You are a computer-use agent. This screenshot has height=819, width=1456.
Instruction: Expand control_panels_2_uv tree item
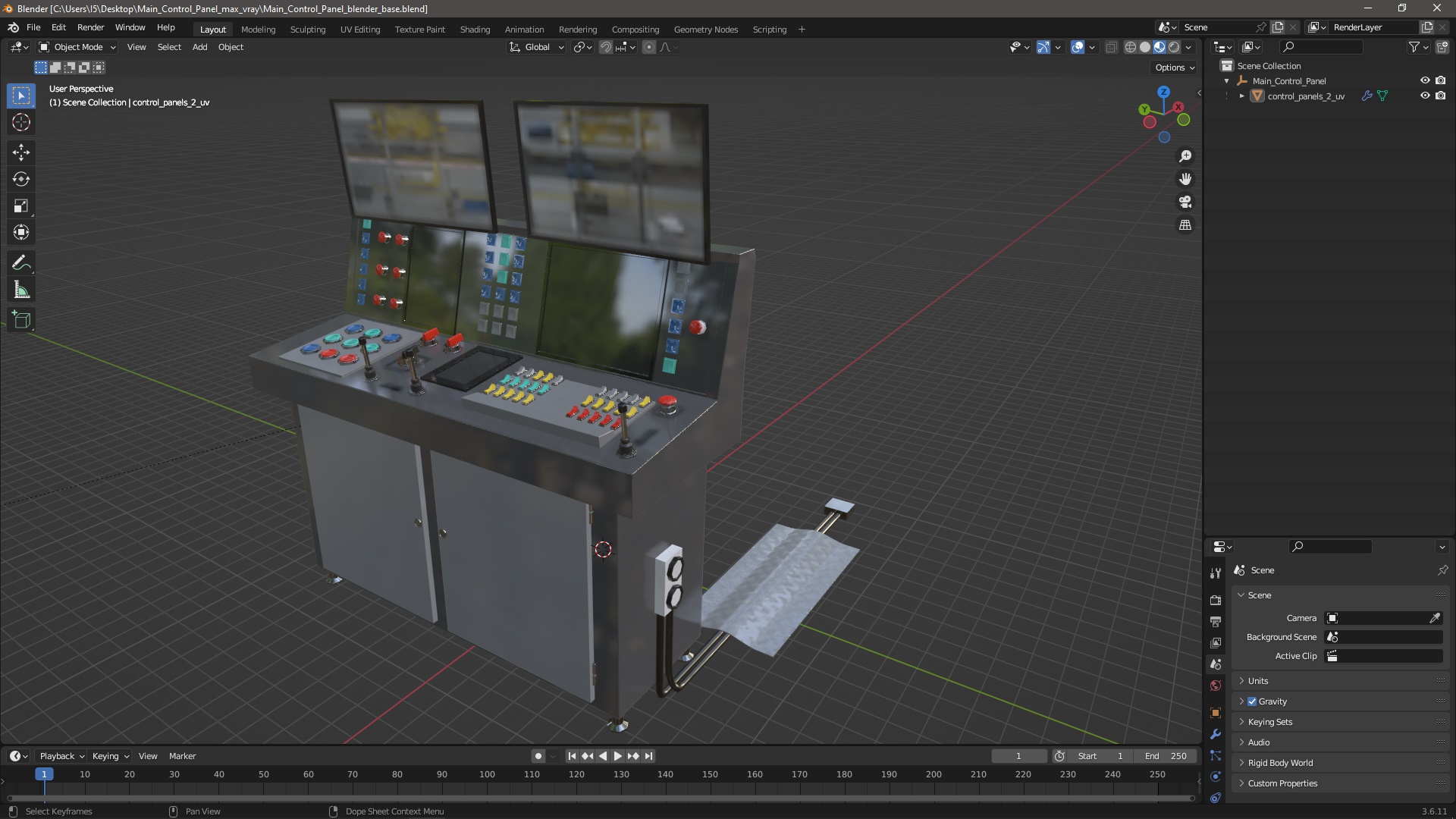[1241, 96]
